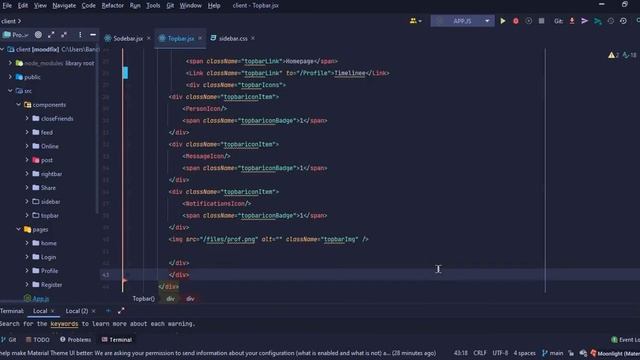Open the TODO tool window

click(x=37, y=340)
